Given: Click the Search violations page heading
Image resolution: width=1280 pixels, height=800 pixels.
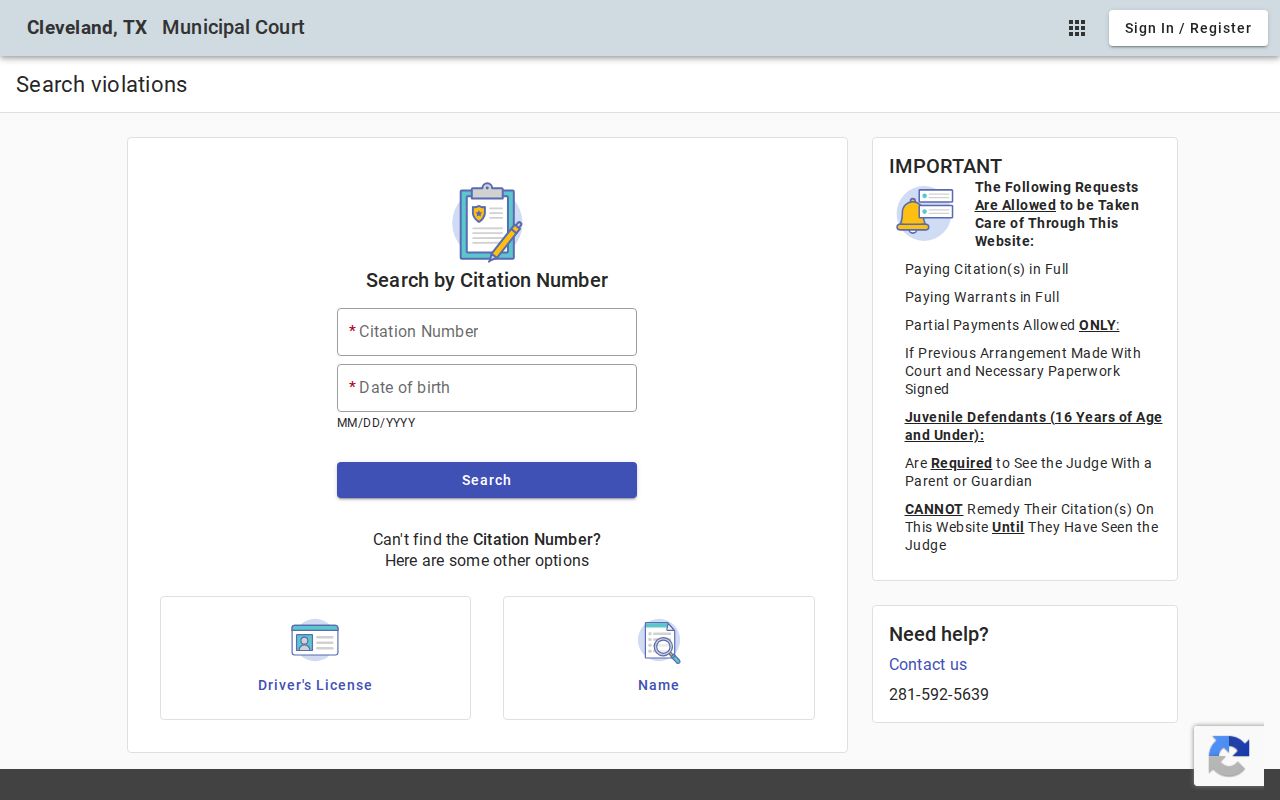Looking at the screenshot, I should [x=101, y=85].
